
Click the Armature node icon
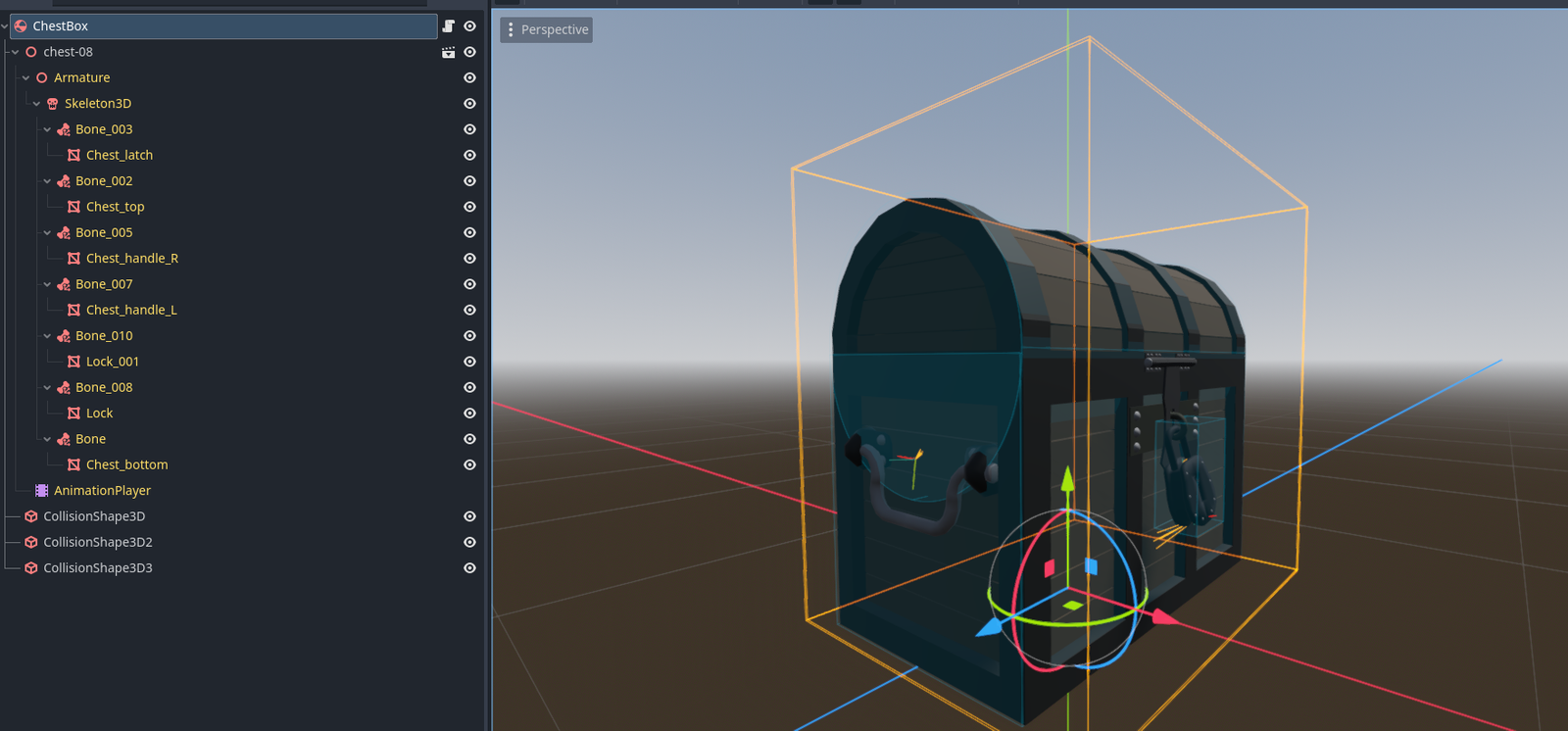(x=42, y=77)
